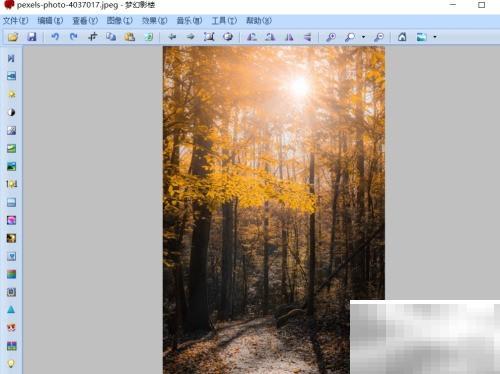Click the open file folder icon
Viewport: 500px width, 374px height.
pyautogui.click(x=13, y=37)
